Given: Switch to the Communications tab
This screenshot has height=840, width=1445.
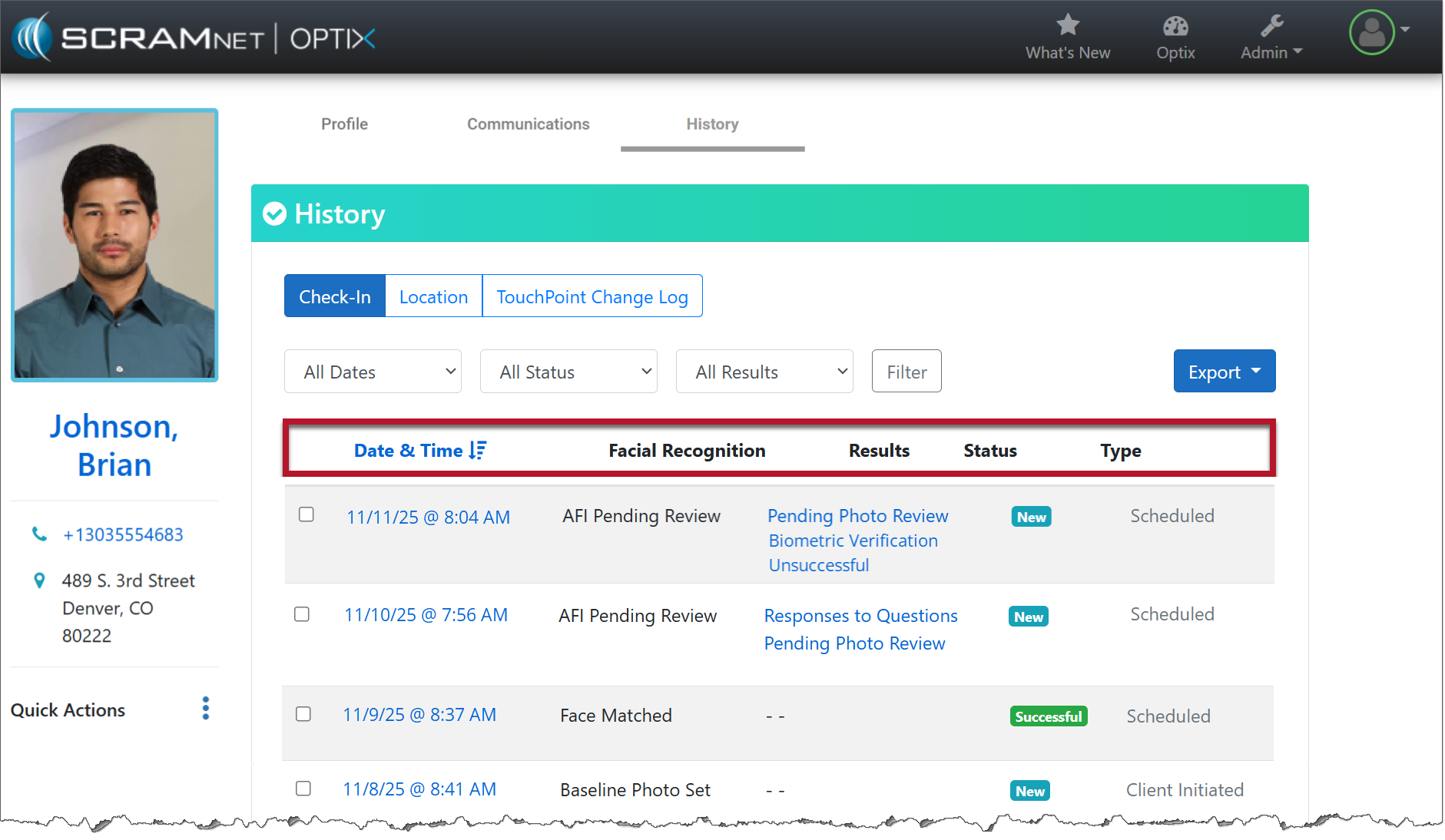Looking at the screenshot, I should (x=528, y=124).
